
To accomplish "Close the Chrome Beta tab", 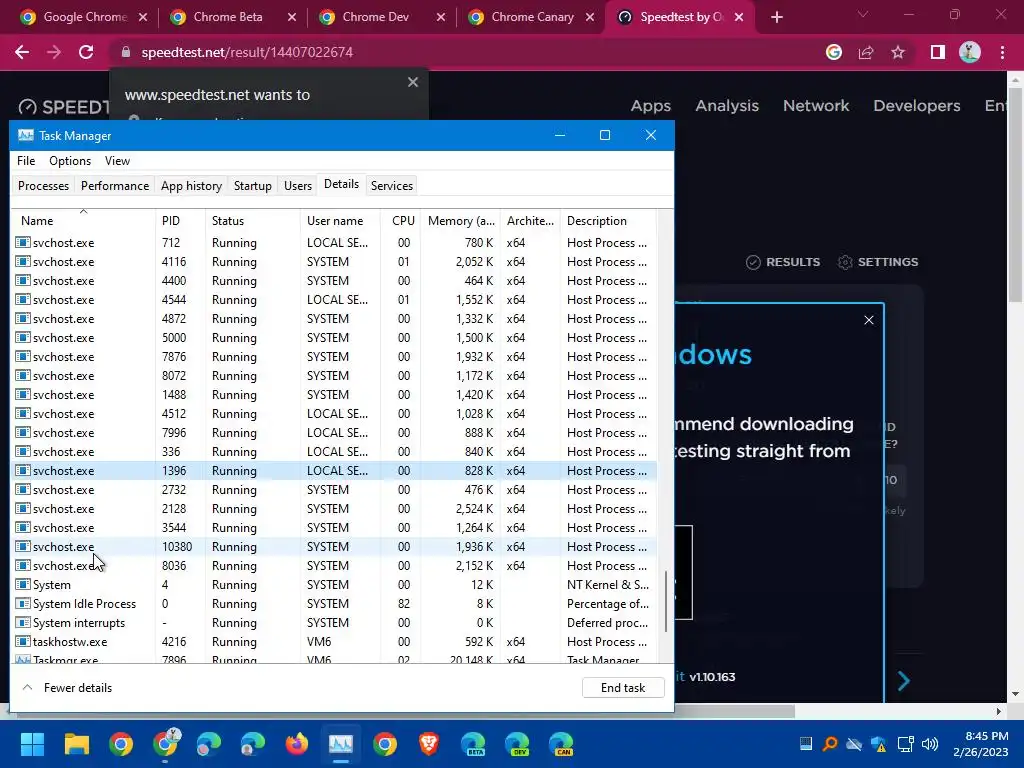I will pyautogui.click(x=293, y=17).
